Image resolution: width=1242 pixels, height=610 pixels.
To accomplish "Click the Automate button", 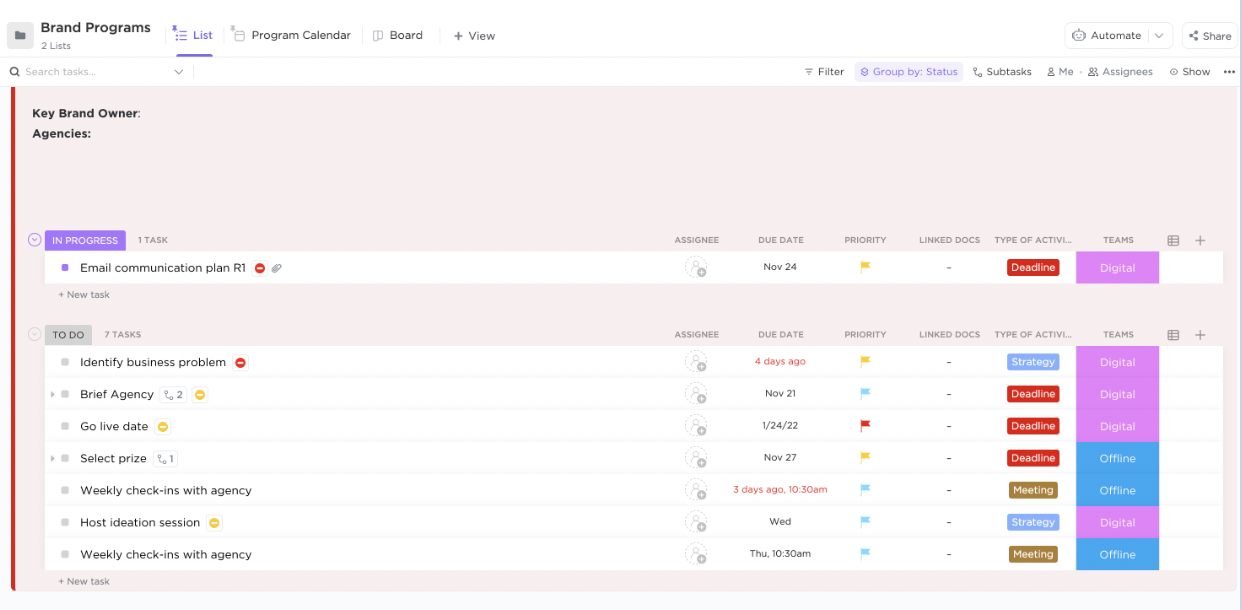I will click(1107, 35).
